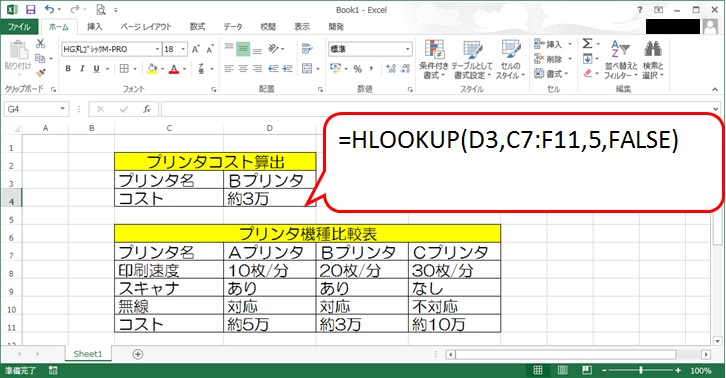
Task: Open Conditional Formatting menu
Action: tap(434, 59)
